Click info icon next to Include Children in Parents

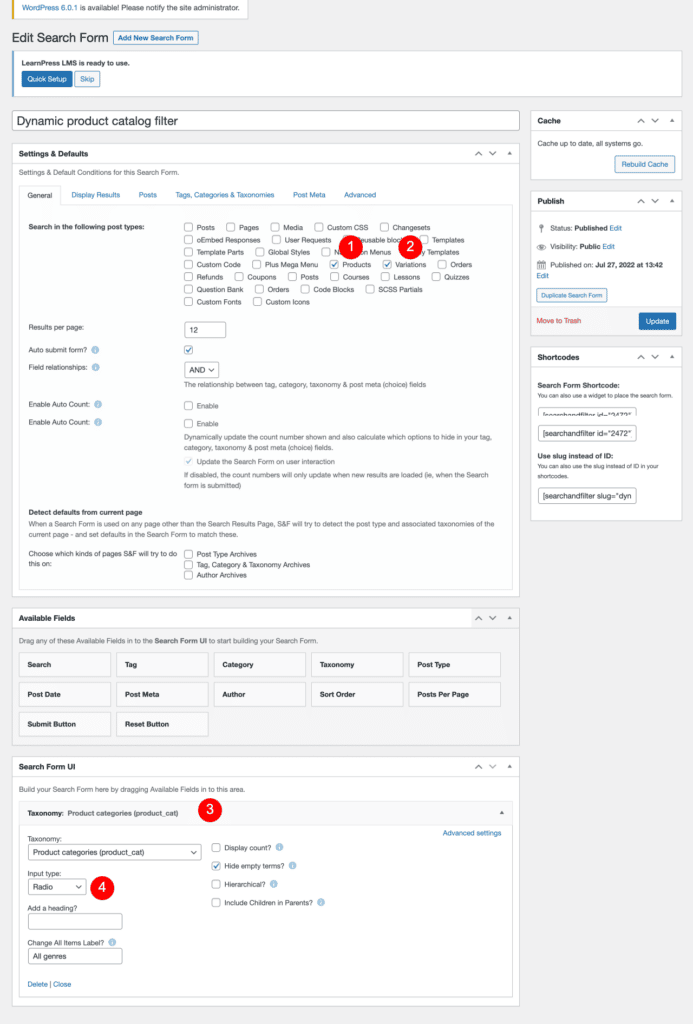point(321,902)
